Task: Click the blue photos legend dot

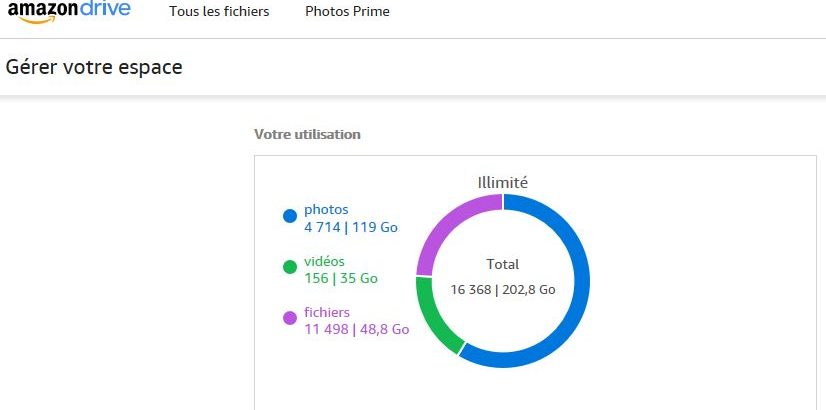Action: (x=290, y=216)
